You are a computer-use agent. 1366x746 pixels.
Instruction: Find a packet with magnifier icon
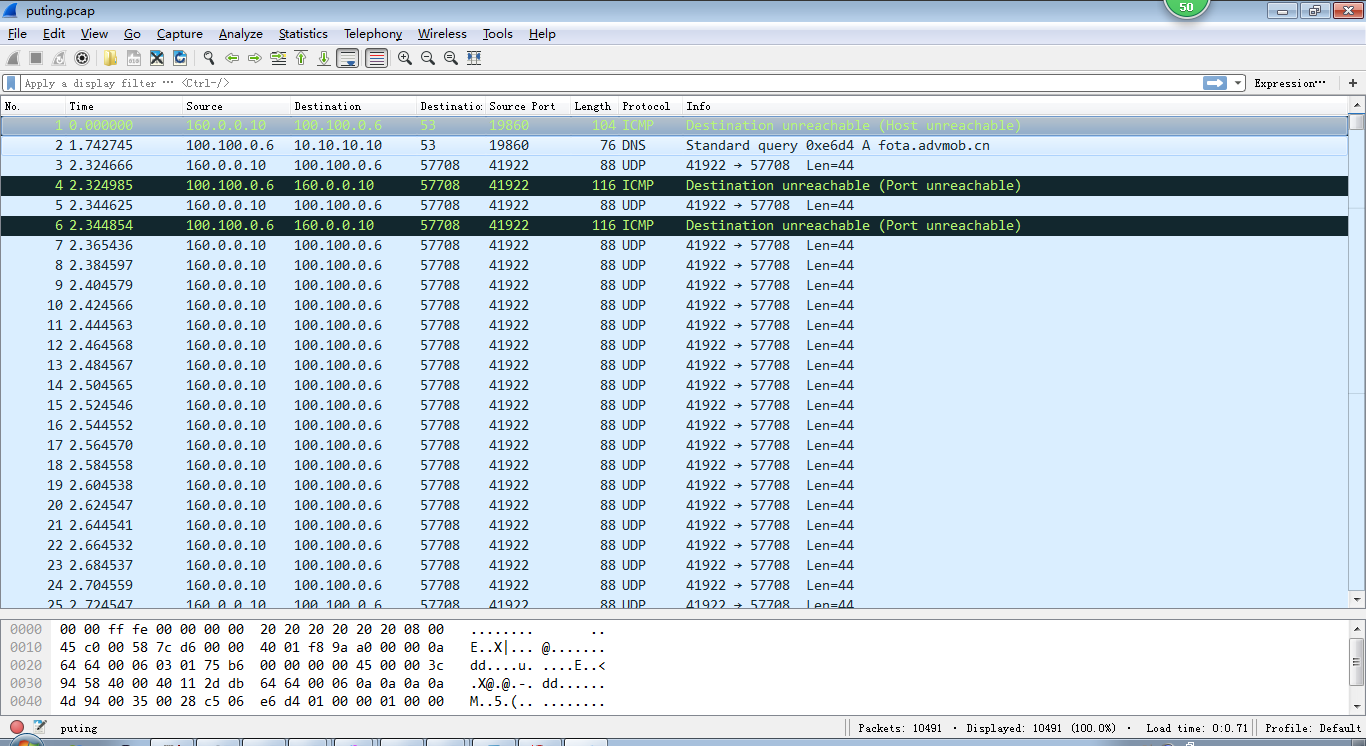pos(208,58)
